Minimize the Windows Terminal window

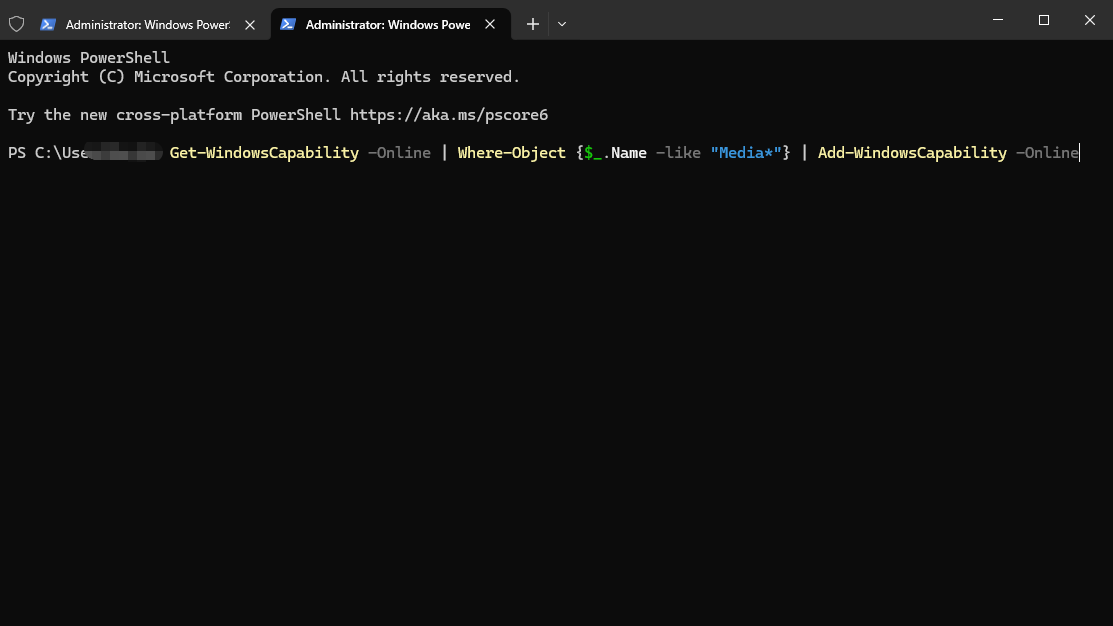click(x=998, y=20)
